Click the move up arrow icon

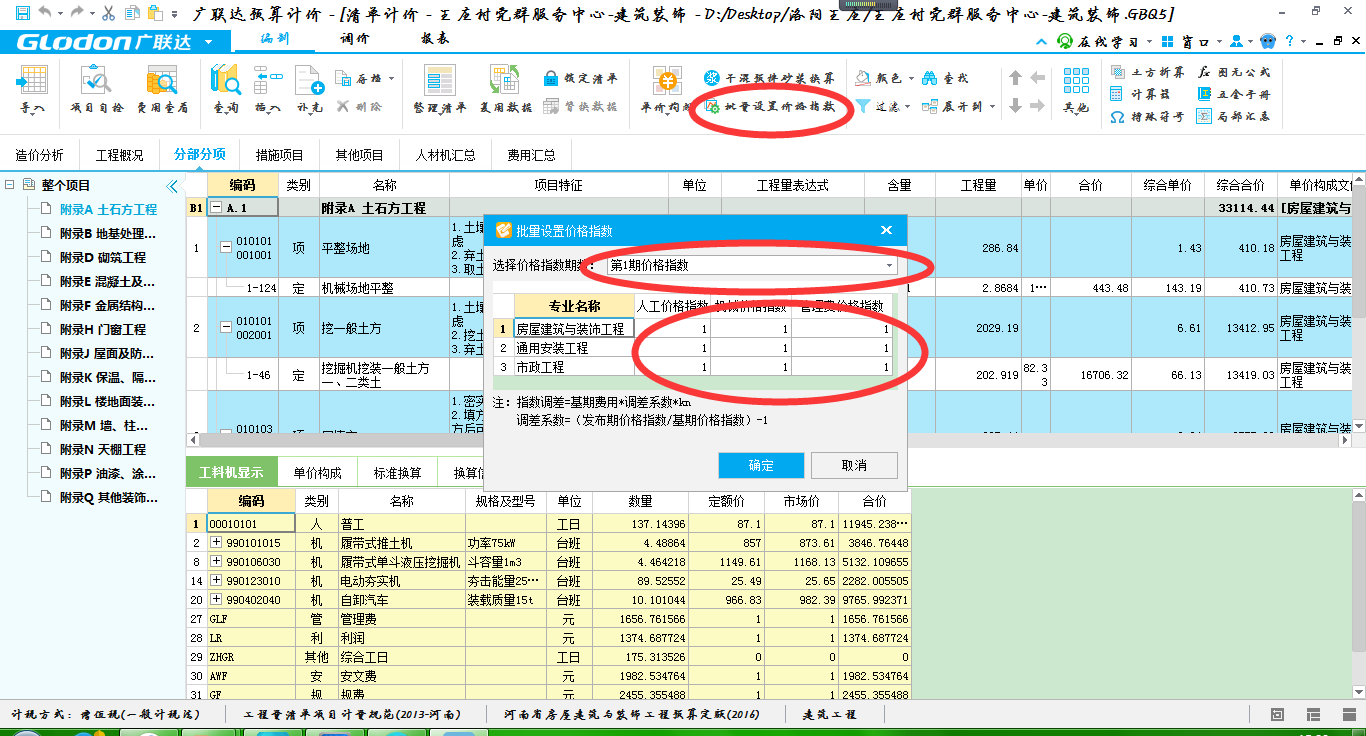[1016, 78]
